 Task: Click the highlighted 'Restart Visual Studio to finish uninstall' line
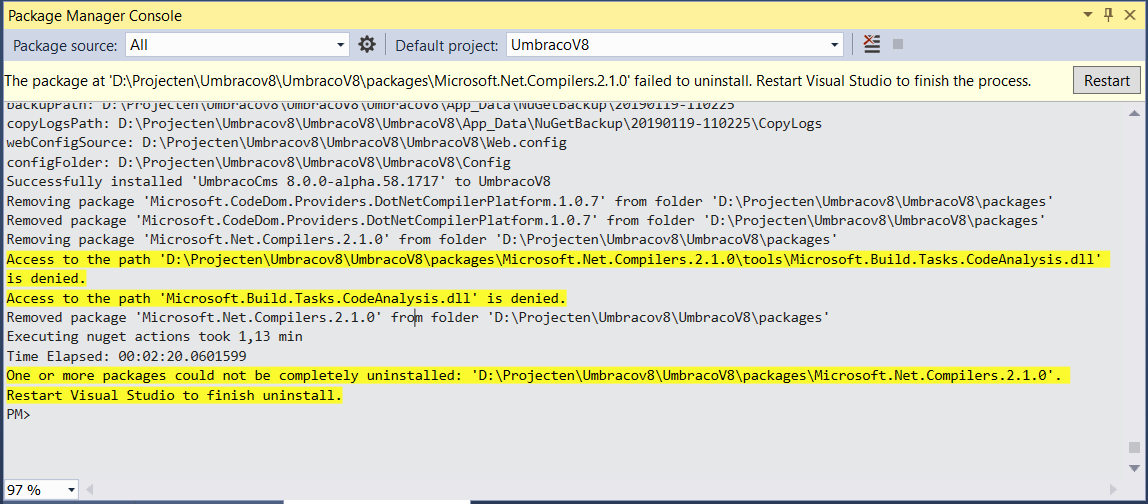(x=174, y=396)
